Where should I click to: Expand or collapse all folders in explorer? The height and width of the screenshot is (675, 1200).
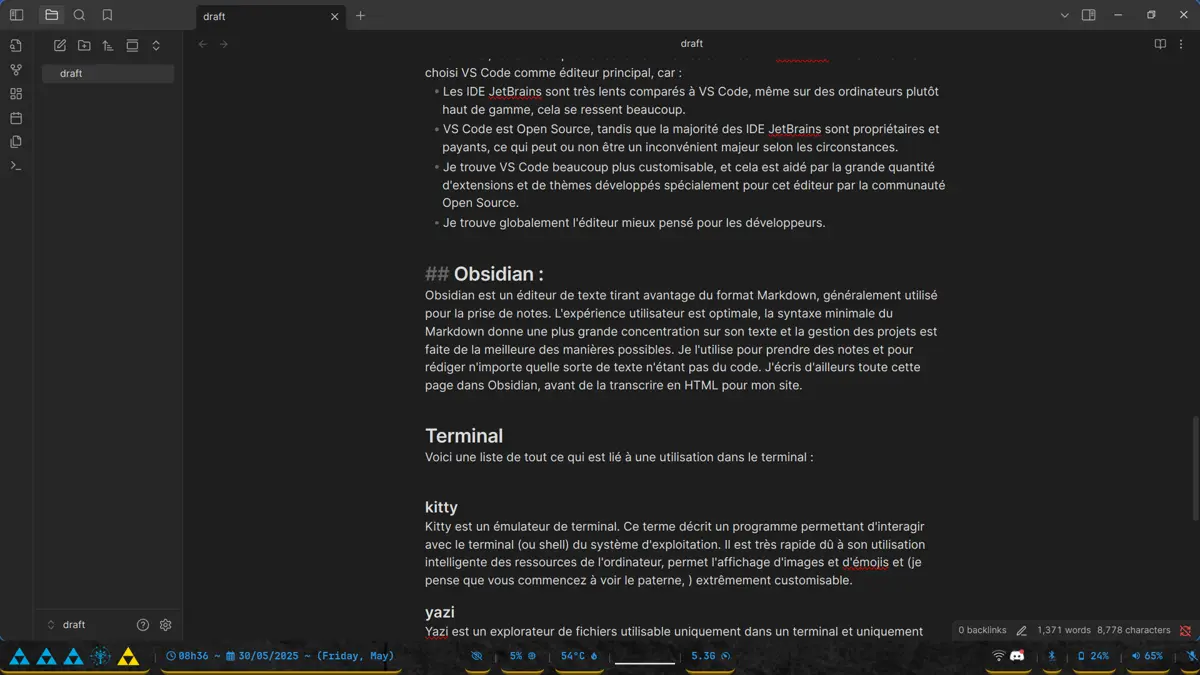(156, 46)
